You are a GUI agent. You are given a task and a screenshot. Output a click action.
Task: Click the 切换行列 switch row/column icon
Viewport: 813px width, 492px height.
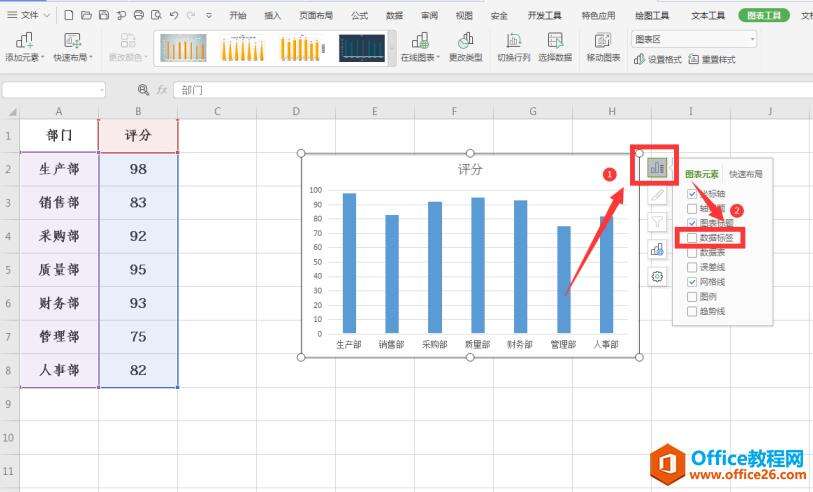coord(514,46)
